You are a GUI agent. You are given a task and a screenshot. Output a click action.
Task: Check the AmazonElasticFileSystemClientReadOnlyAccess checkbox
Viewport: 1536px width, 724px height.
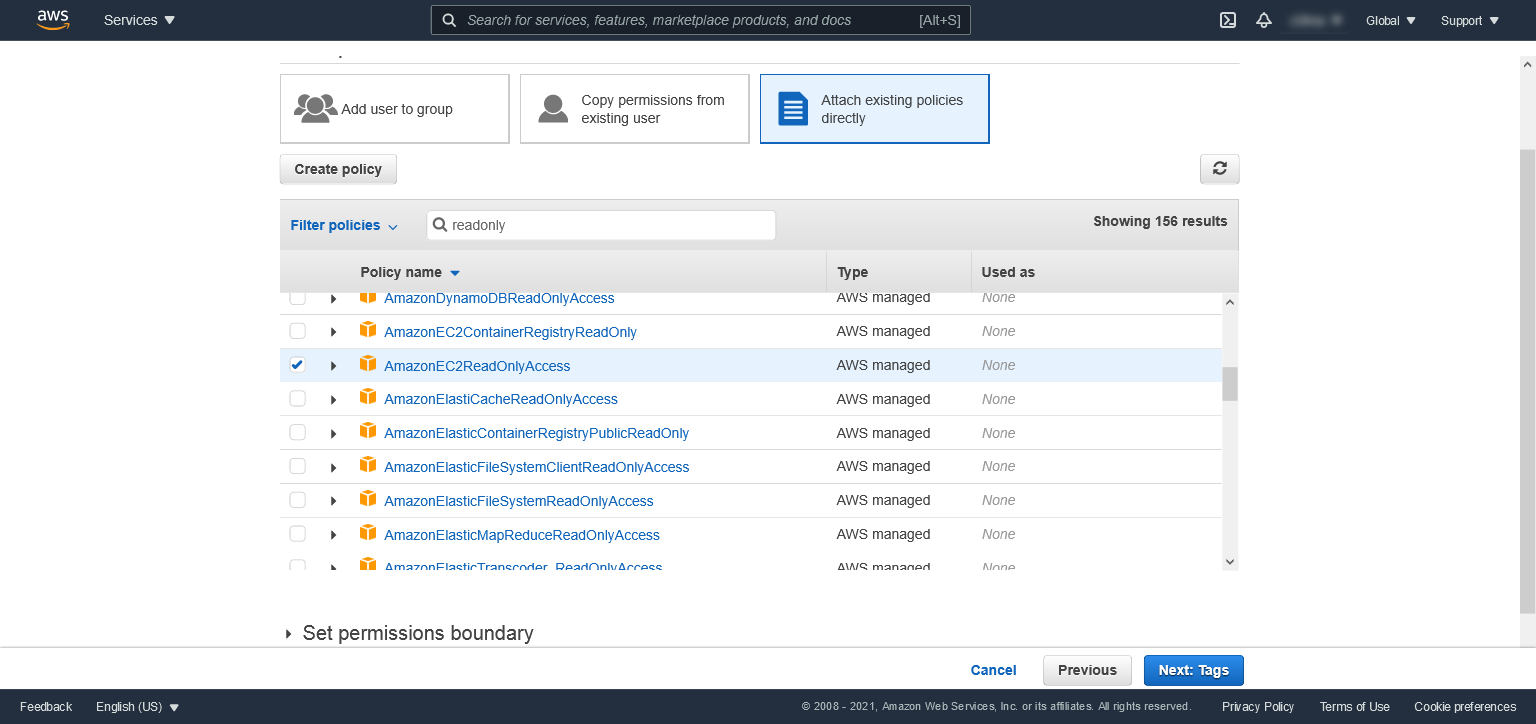(297, 466)
